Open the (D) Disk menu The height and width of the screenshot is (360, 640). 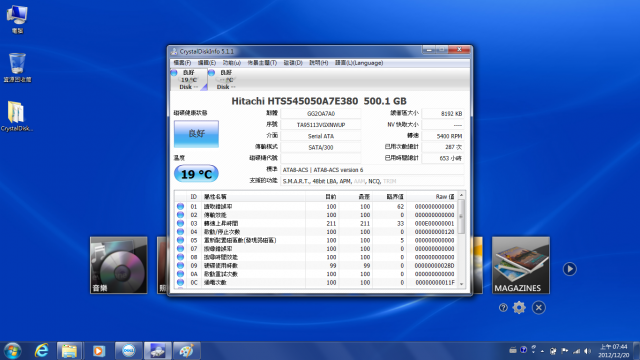(293, 63)
